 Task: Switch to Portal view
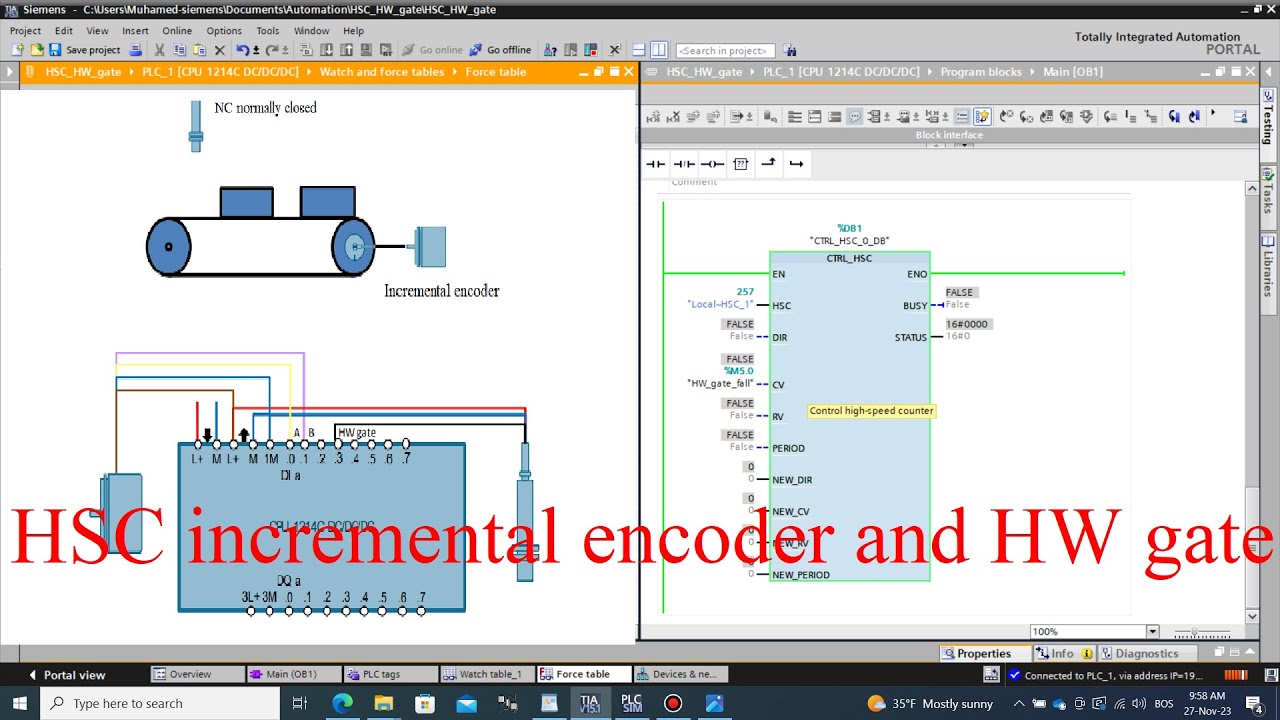tap(67, 675)
